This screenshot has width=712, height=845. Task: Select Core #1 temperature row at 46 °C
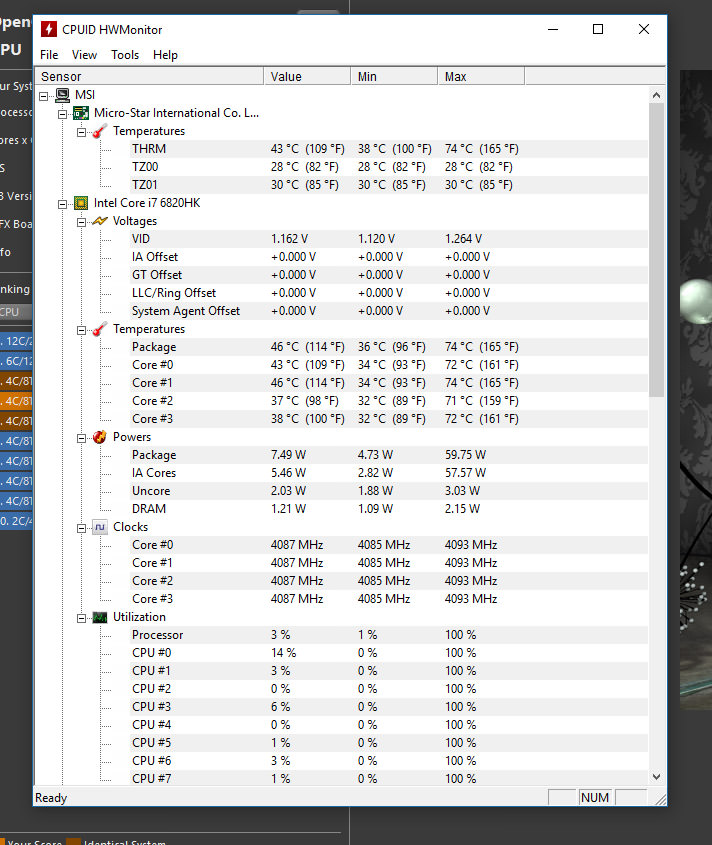coord(388,383)
